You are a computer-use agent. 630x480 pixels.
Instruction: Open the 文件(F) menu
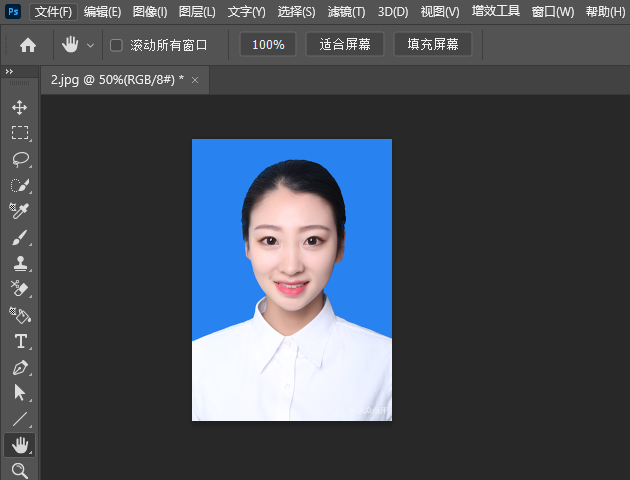coord(53,12)
